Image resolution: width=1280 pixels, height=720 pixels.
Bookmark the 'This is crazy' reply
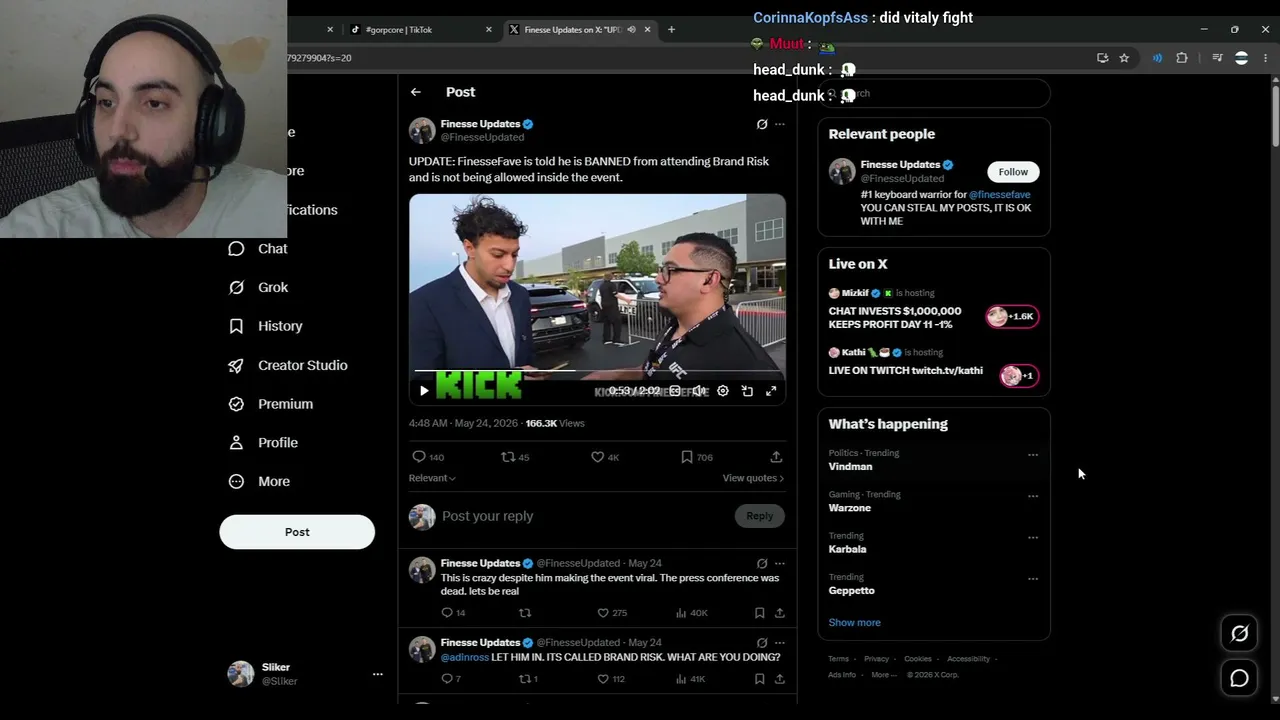coord(760,613)
